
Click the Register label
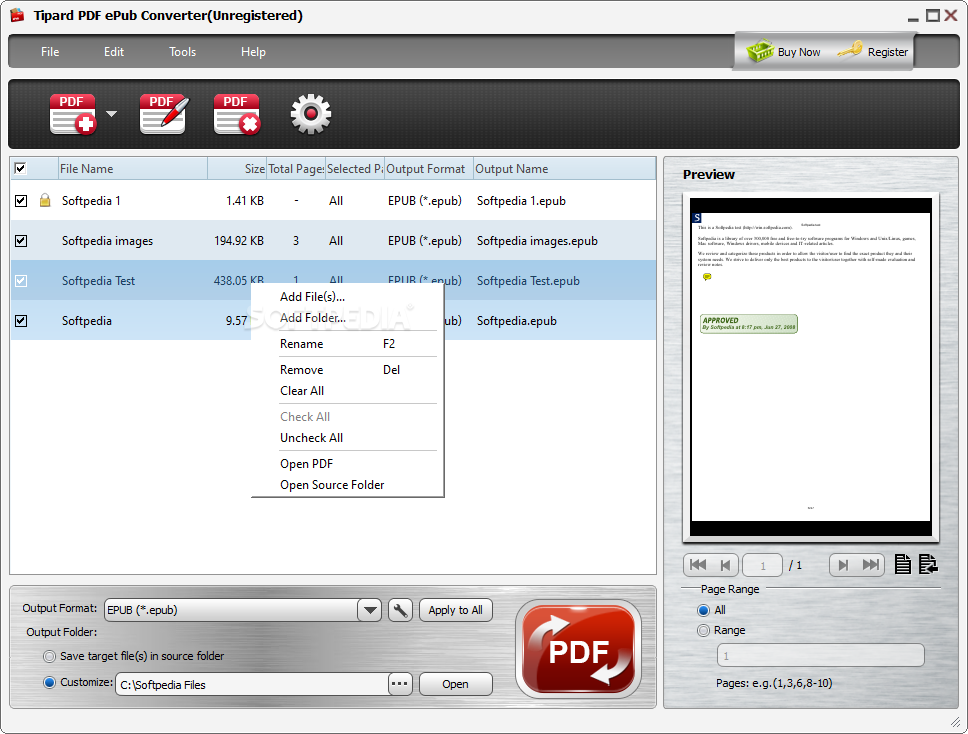(x=888, y=52)
